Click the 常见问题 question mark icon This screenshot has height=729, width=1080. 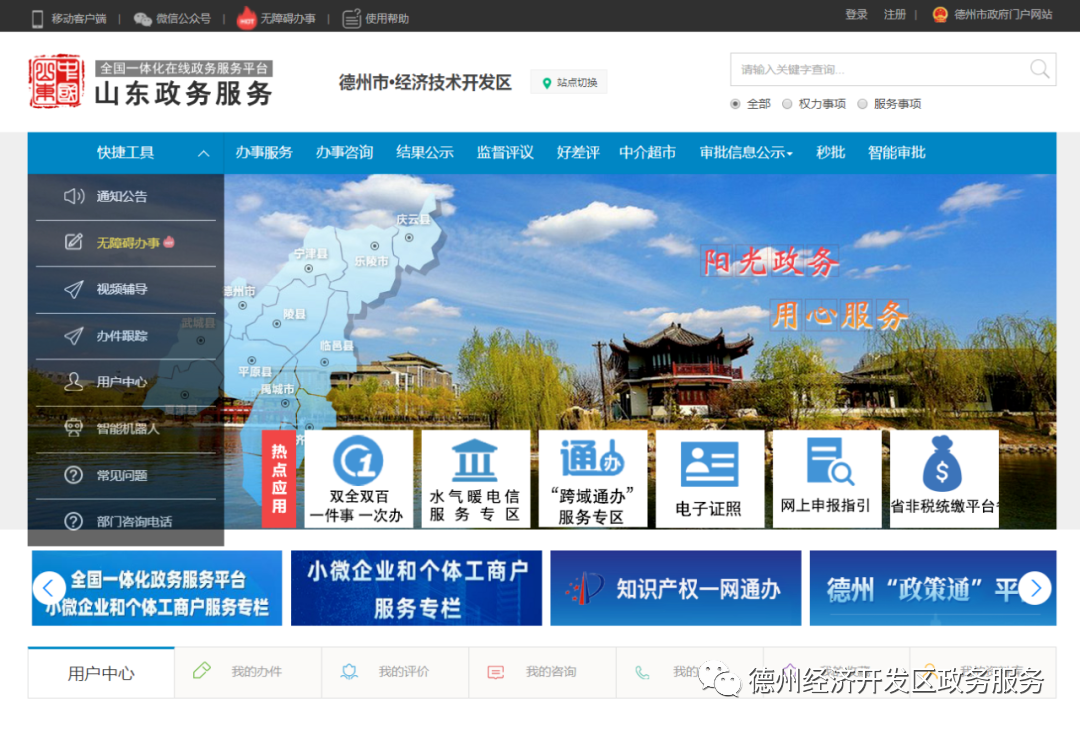tap(74, 475)
